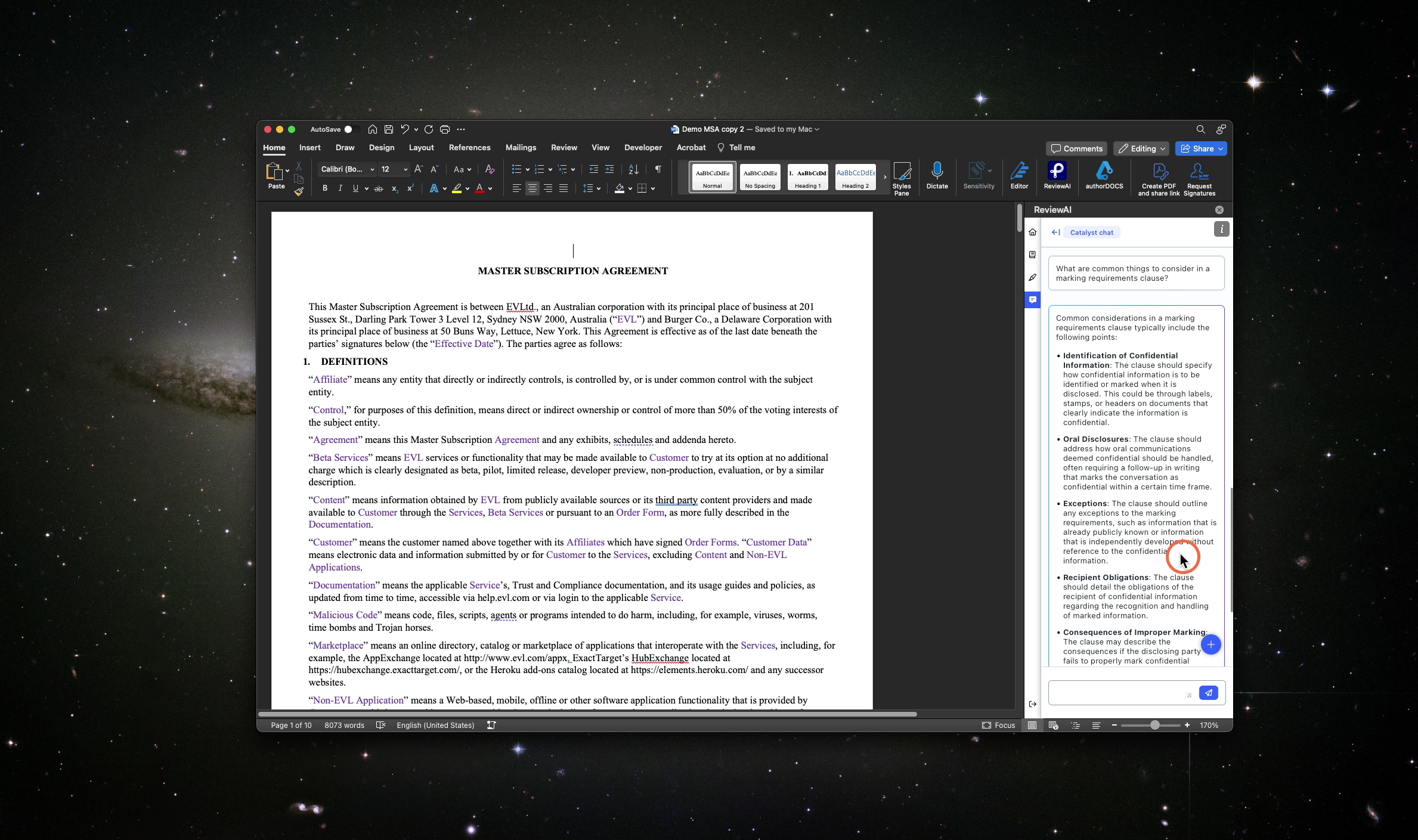The image size is (1418, 840).
Task: Open the Review tab
Action: coord(564,148)
